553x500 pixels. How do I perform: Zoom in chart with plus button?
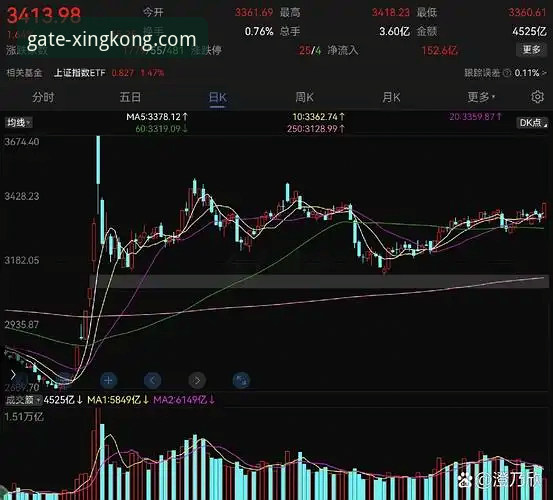(109, 380)
